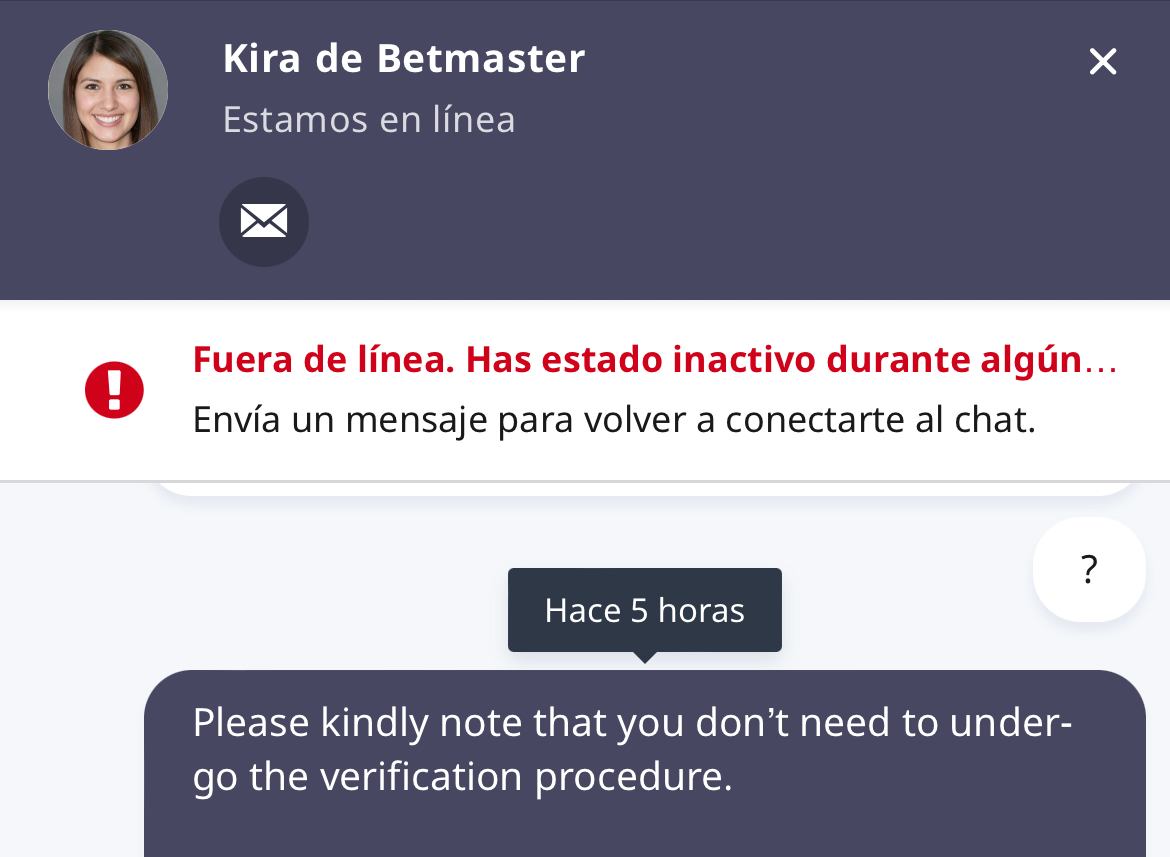Click the envelope email icon
1170x857 pixels.
click(x=264, y=221)
